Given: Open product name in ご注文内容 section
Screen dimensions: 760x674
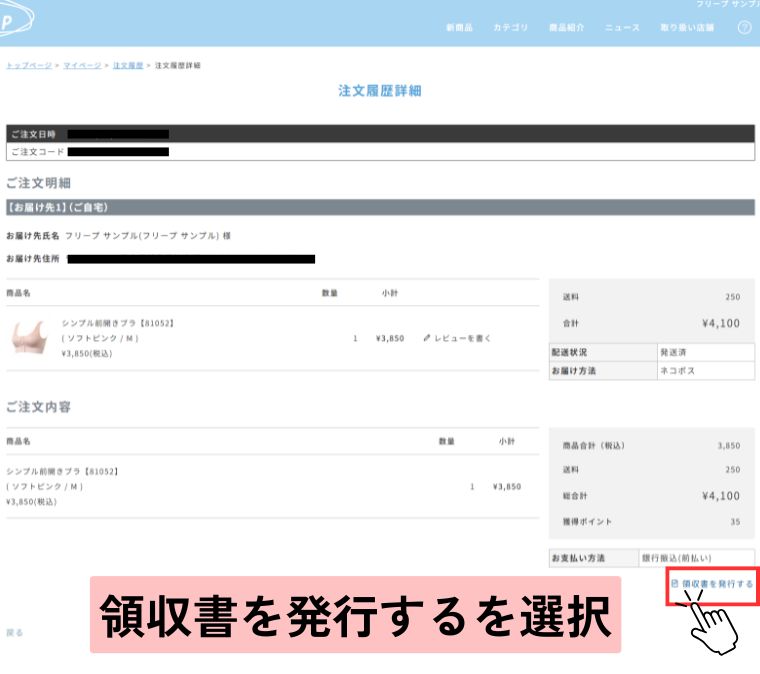Looking at the screenshot, I should pos(63,470).
